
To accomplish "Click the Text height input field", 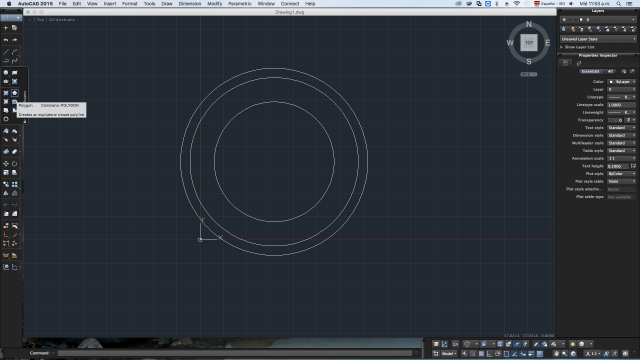I will point(618,166).
